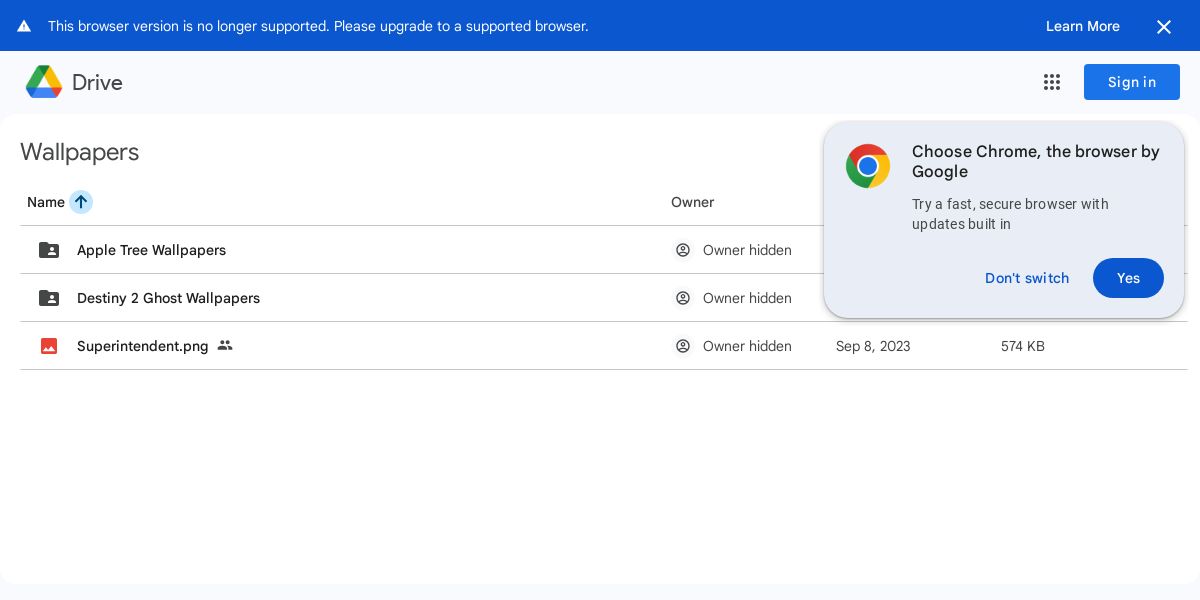Click the Destiny 2 Ghost folder icon

[49, 298]
